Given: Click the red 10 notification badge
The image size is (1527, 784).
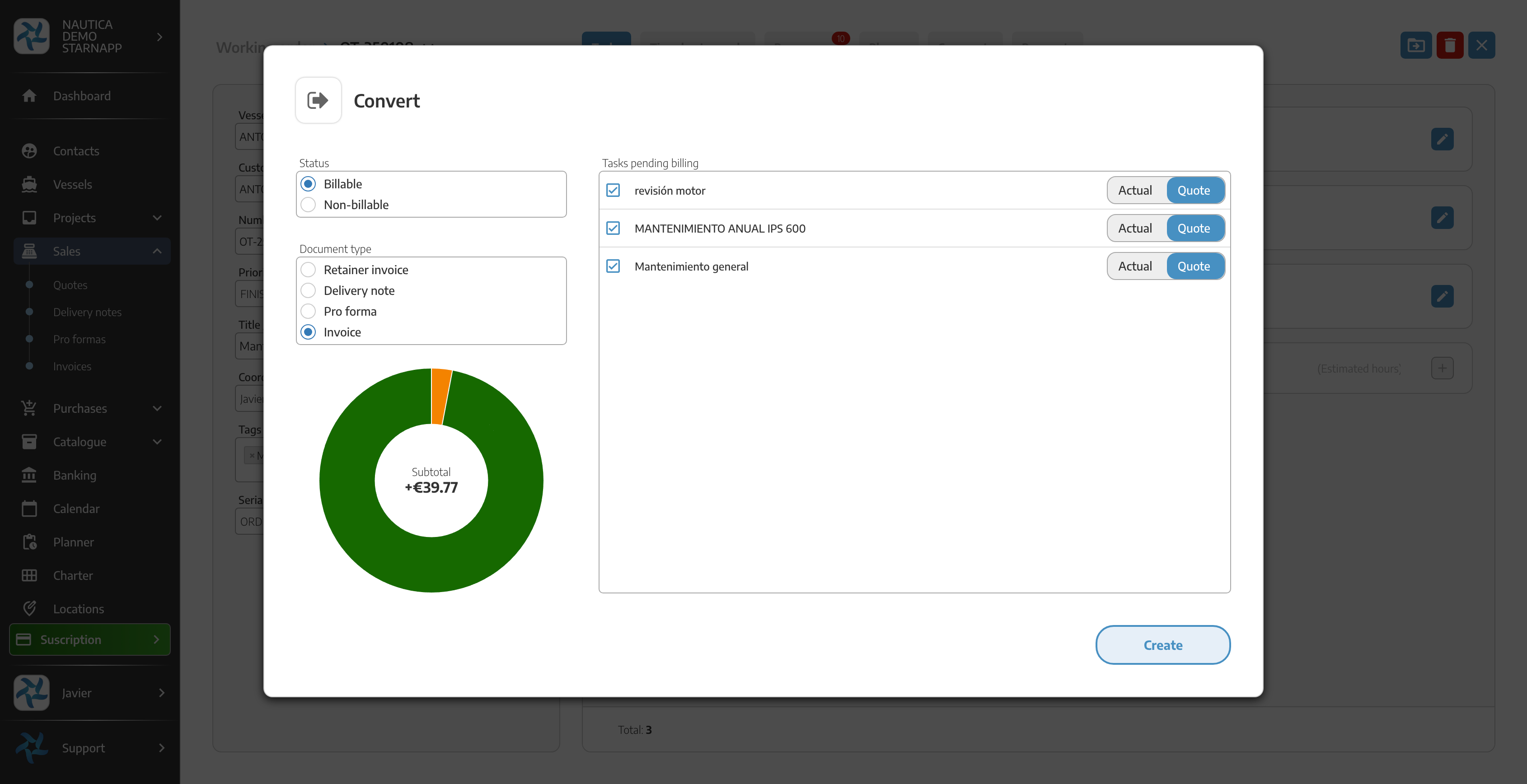Looking at the screenshot, I should pos(841,38).
